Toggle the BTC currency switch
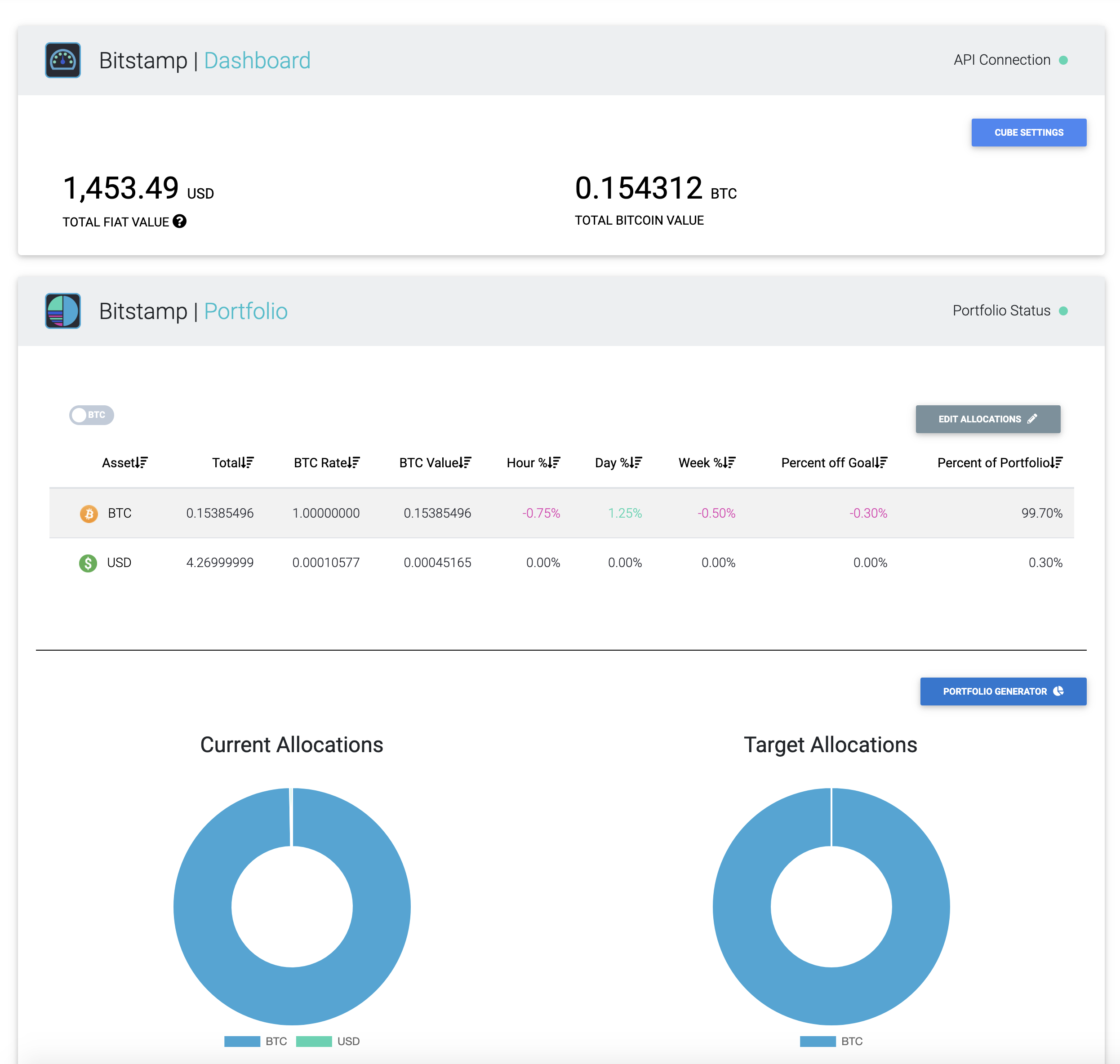This screenshot has width=1120, height=1064. 91,415
